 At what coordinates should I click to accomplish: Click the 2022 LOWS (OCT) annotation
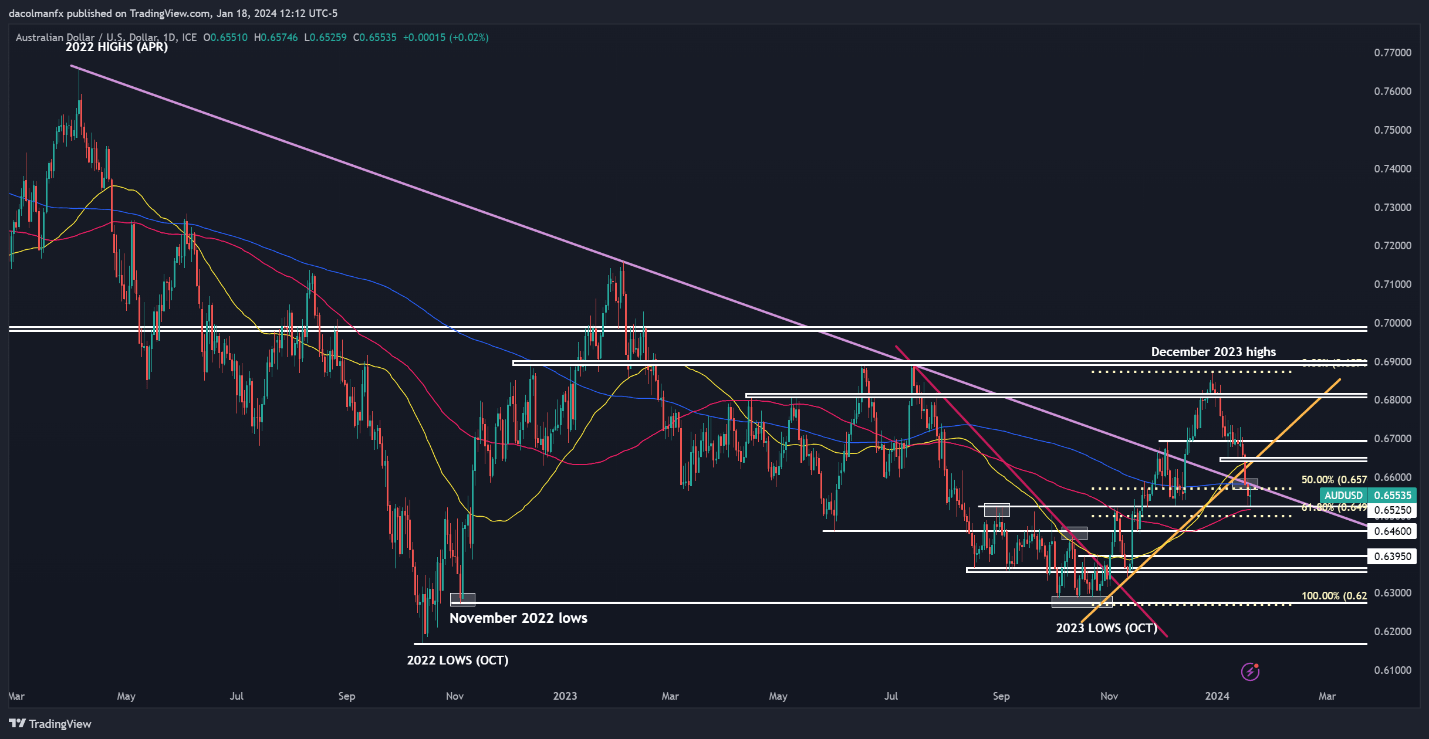tap(457, 660)
